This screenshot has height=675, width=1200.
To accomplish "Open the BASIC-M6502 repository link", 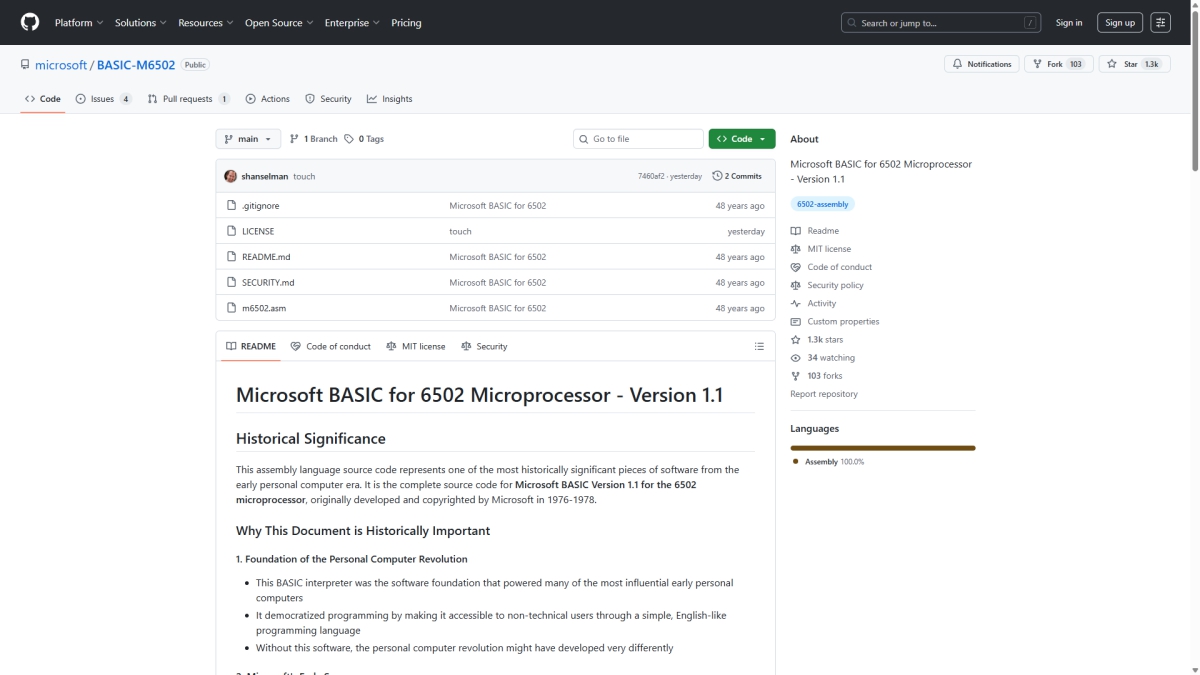I will 136,65.
